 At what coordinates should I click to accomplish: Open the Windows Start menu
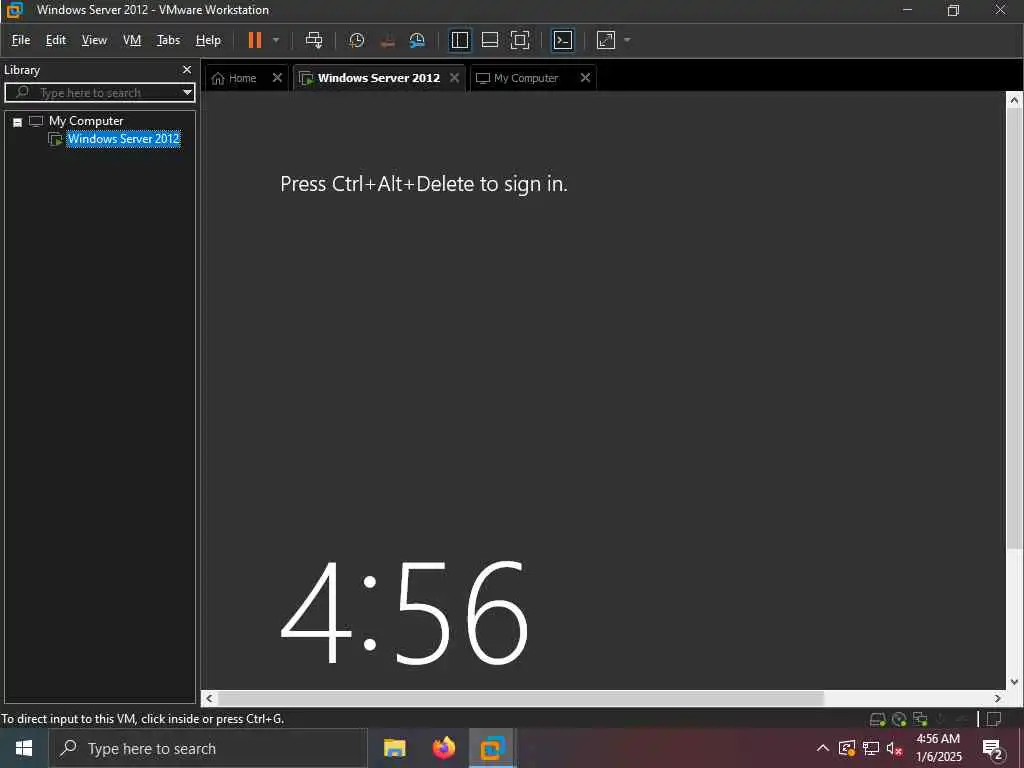(x=24, y=748)
